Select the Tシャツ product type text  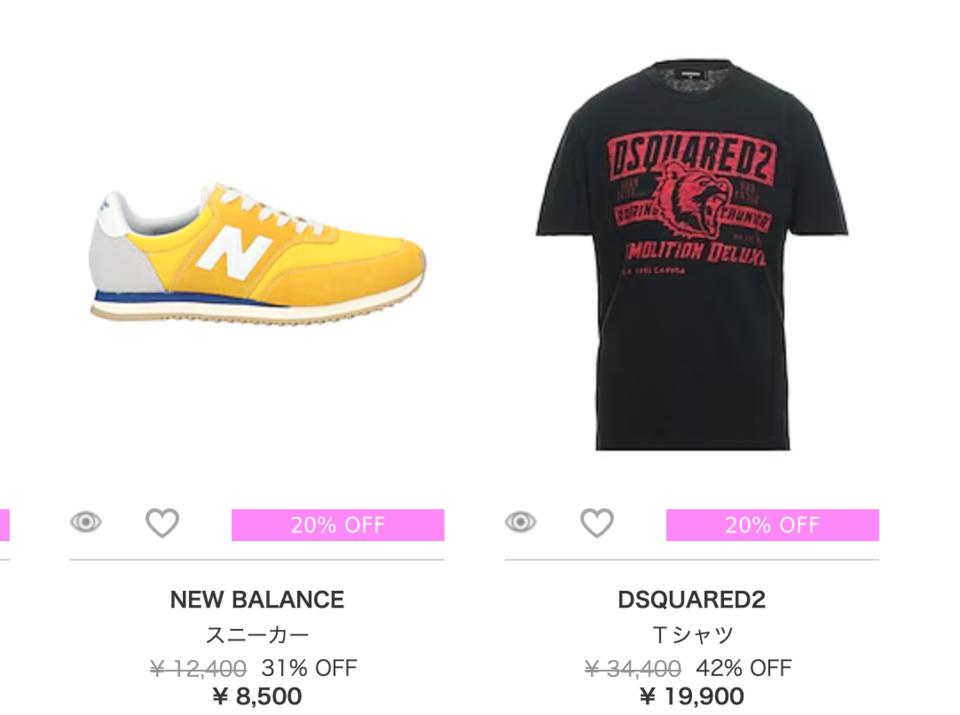(692, 635)
